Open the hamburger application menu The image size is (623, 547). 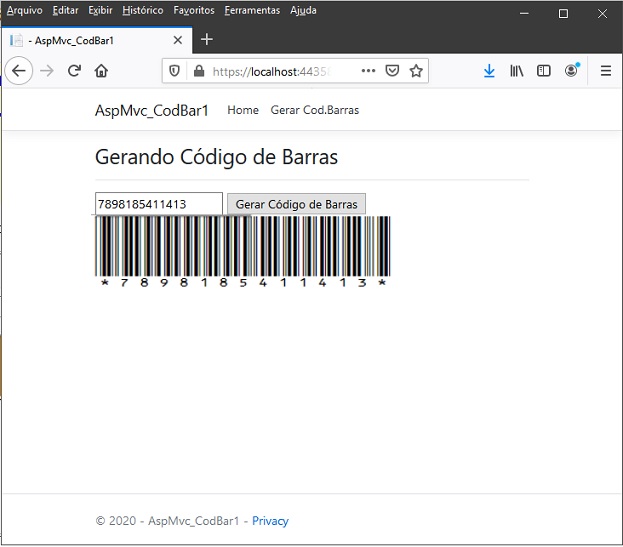click(x=606, y=71)
